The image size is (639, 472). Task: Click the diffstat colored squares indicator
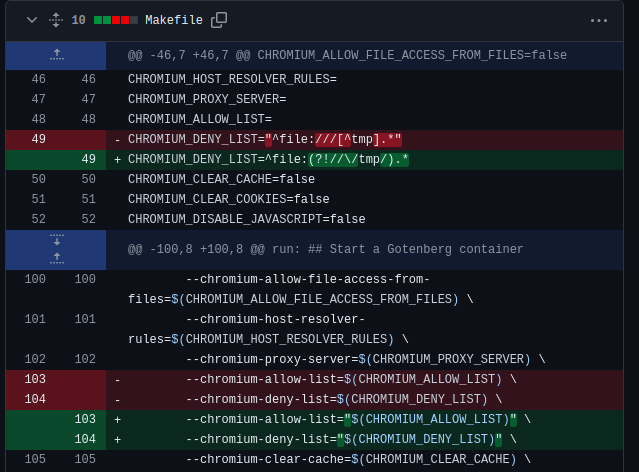pos(116,20)
